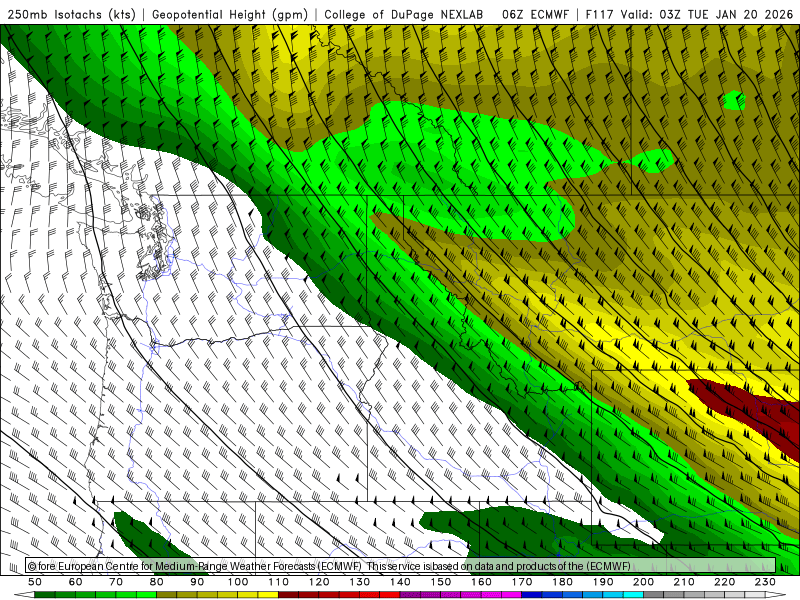Click the 170 label on the color scale
Viewport: 800px width, 600px height.
[521, 582]
